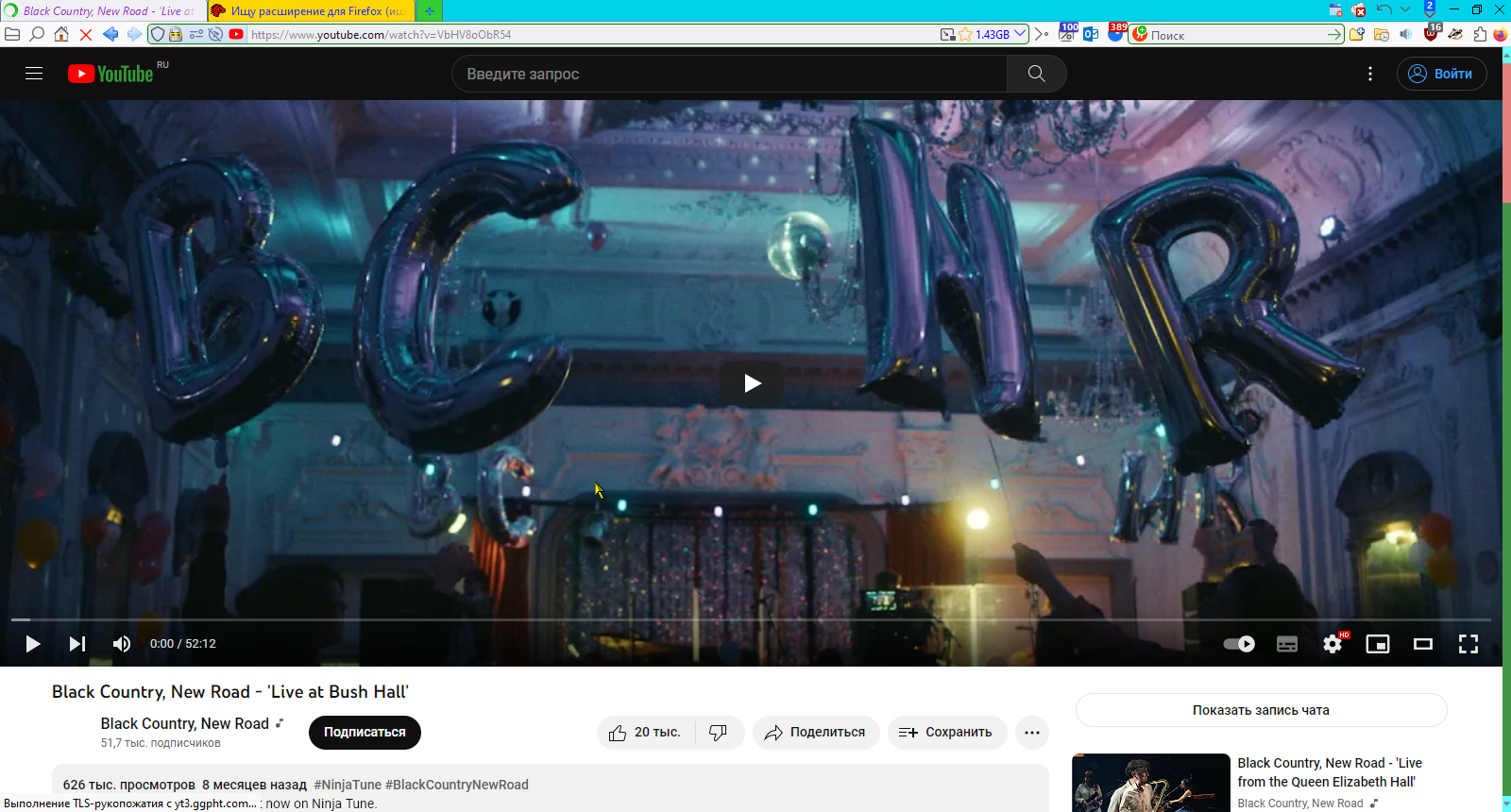Click the undo closed tab arrow
This screenshot has height=812, width=1511.
[x=1384, y=9]
